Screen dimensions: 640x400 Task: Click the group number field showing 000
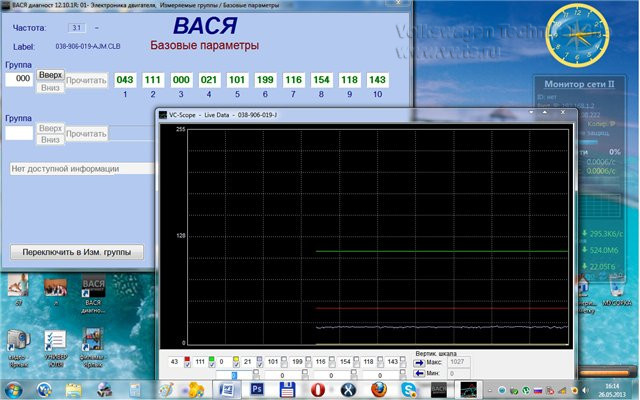[19, 79]
